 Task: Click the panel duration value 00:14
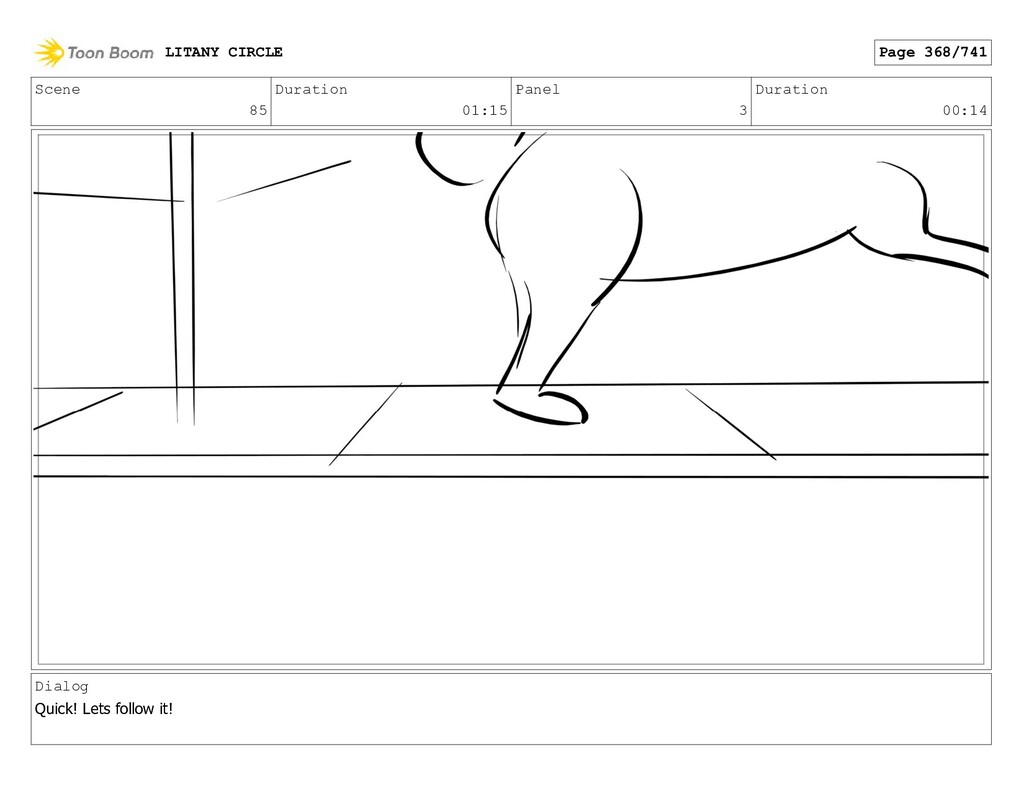click(965, 110)
